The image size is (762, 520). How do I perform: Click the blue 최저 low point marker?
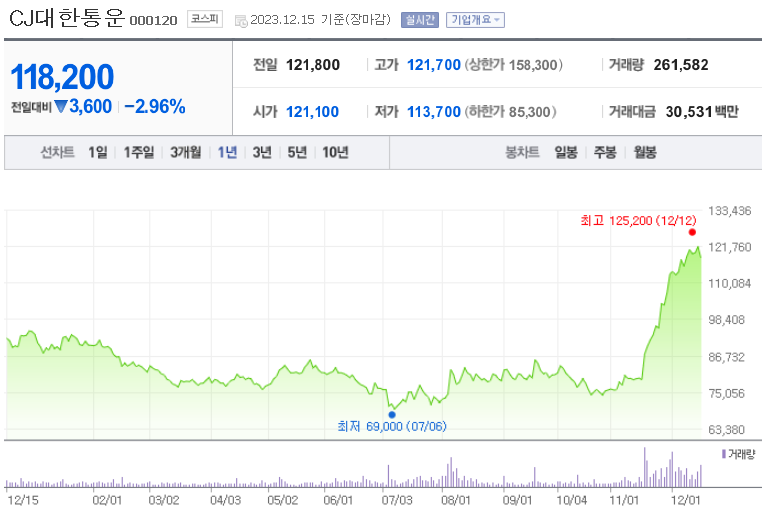pyautogui.click(x=392, y=415)
